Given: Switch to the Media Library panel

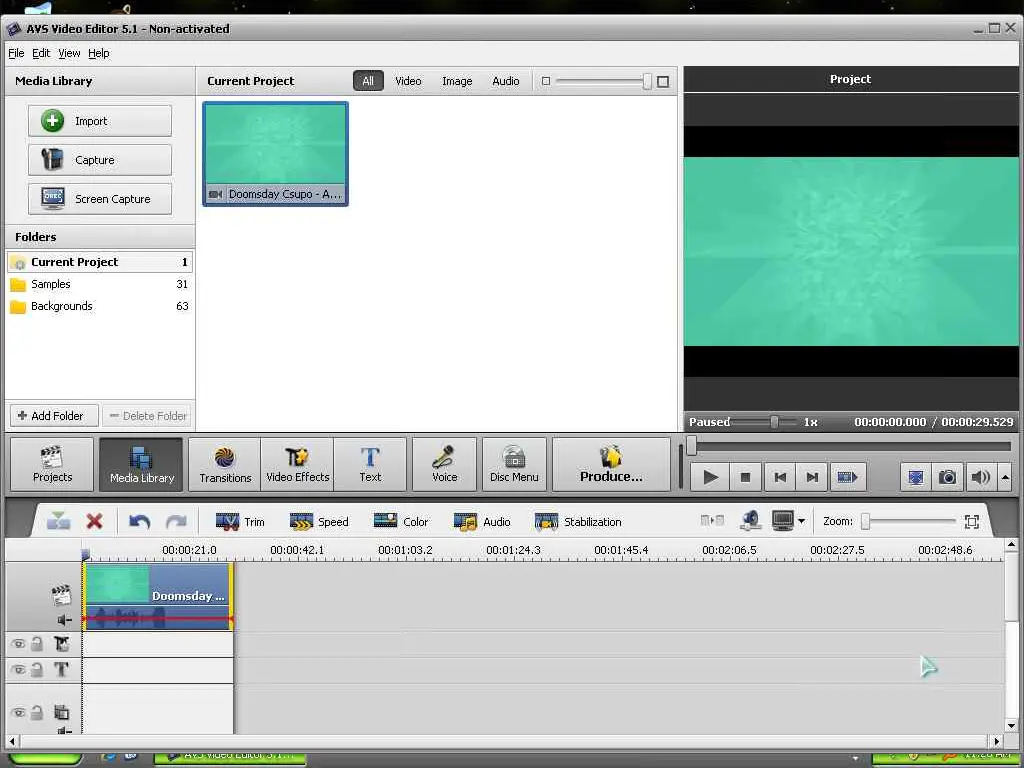Looking at the screenshot, I should [x=142, y=464].
